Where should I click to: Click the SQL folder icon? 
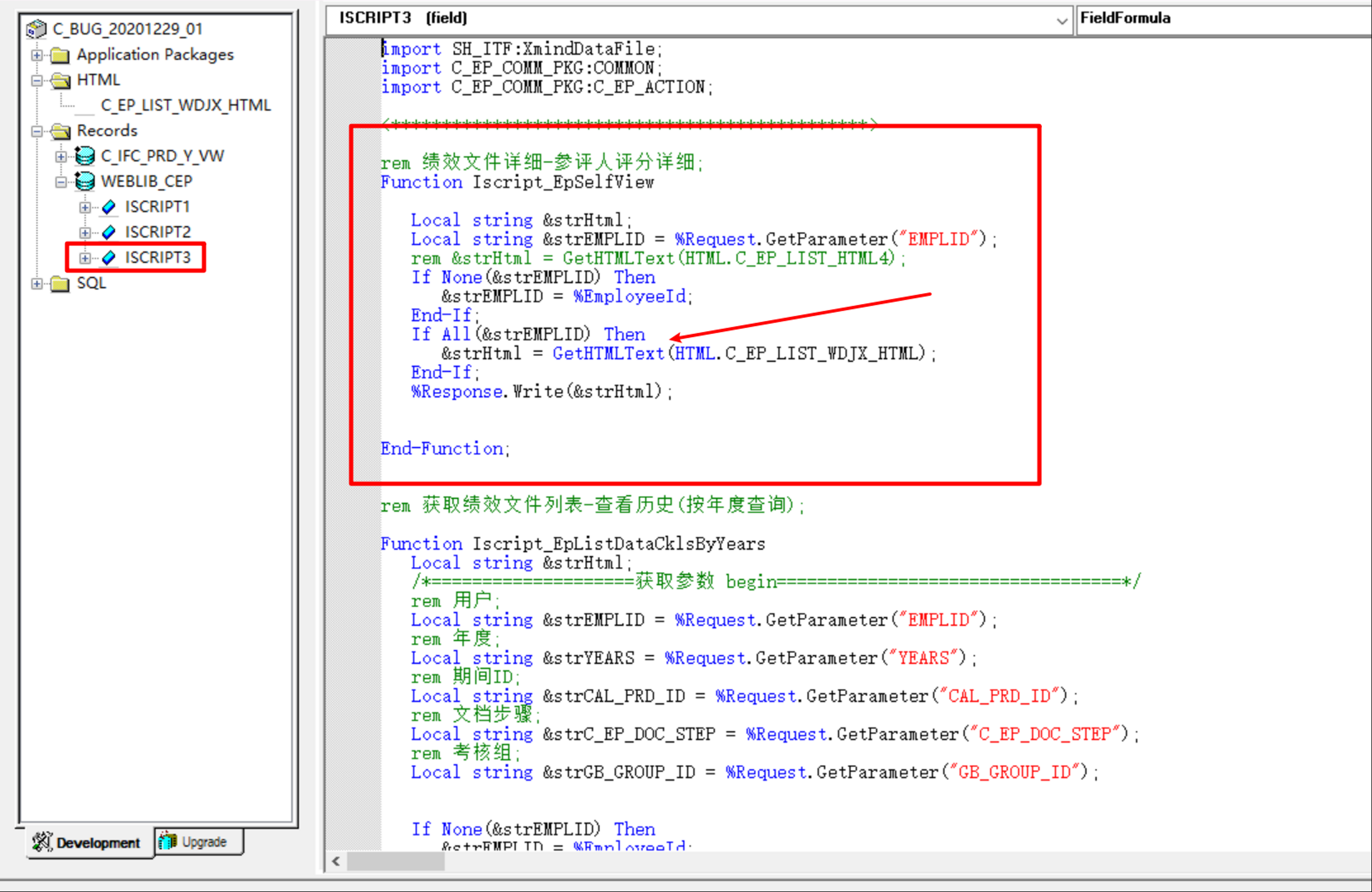point(60,284)
